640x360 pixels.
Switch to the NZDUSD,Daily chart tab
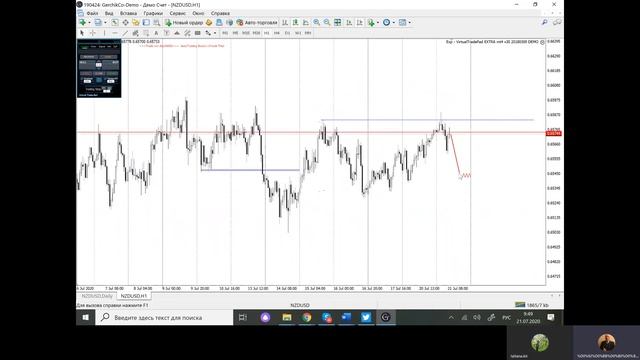click(97, 296)
